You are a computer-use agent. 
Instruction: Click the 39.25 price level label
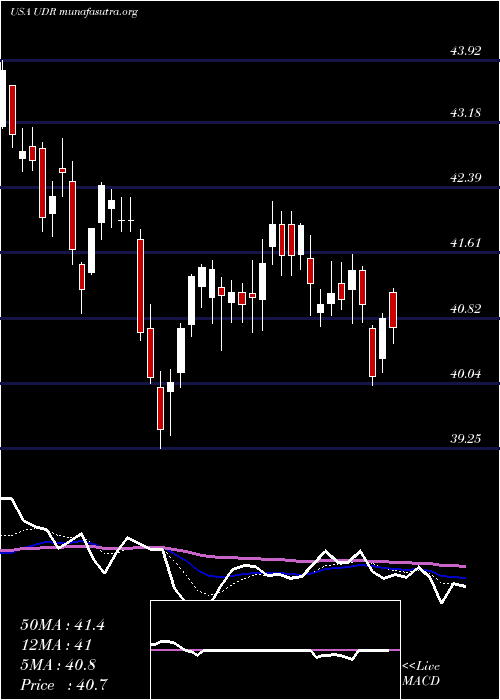coord(466,439)
